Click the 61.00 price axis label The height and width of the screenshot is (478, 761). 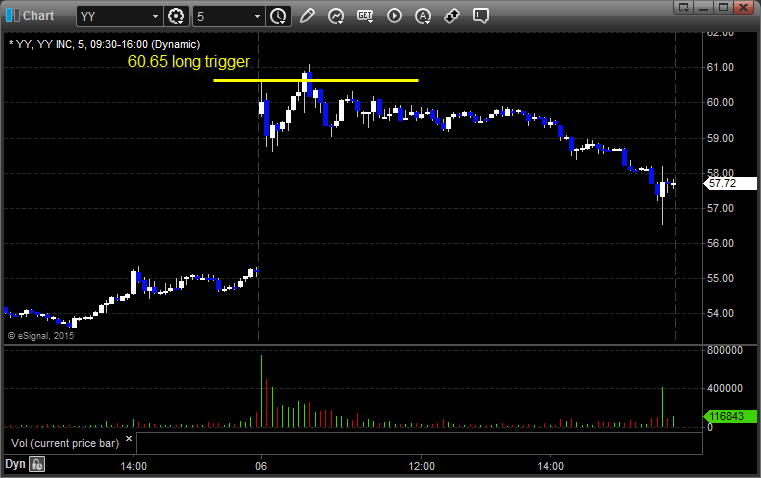click(x=720, y=67)
